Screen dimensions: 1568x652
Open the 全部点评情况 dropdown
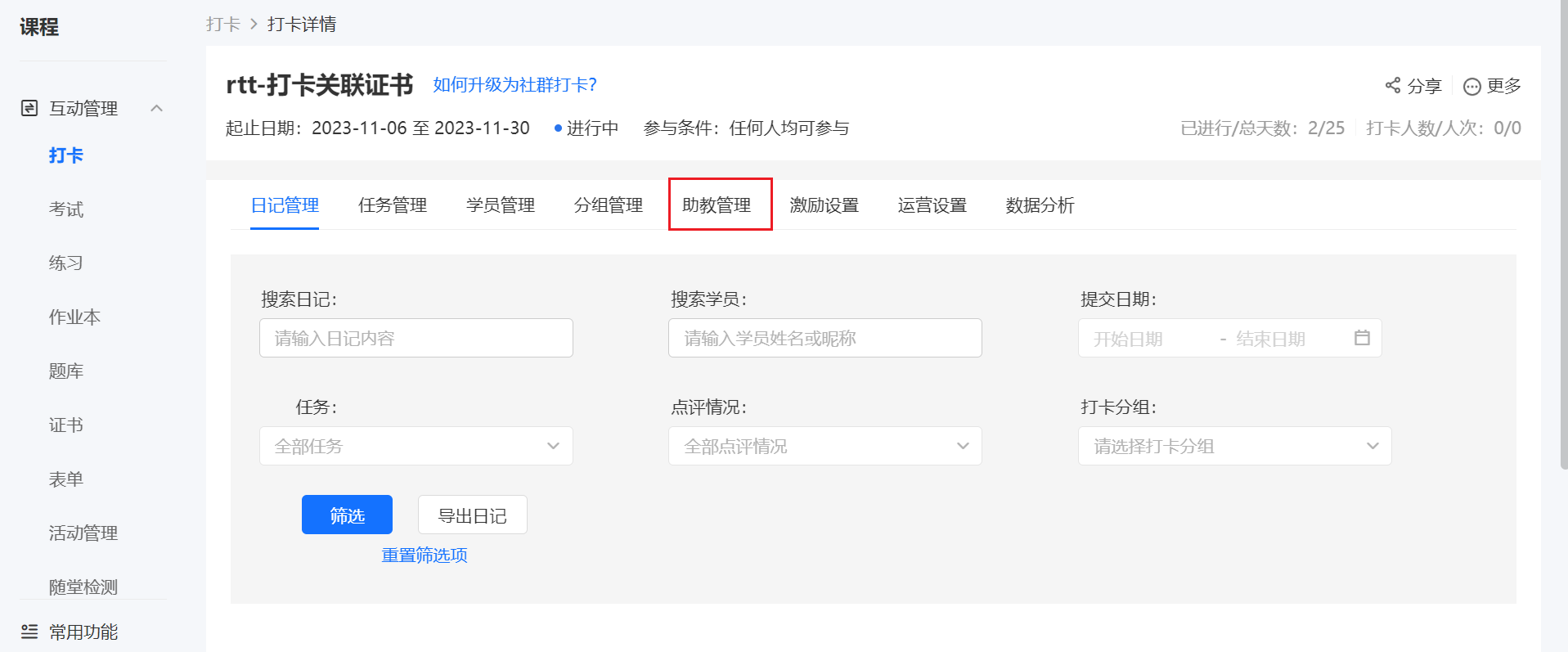coord(825,446)
